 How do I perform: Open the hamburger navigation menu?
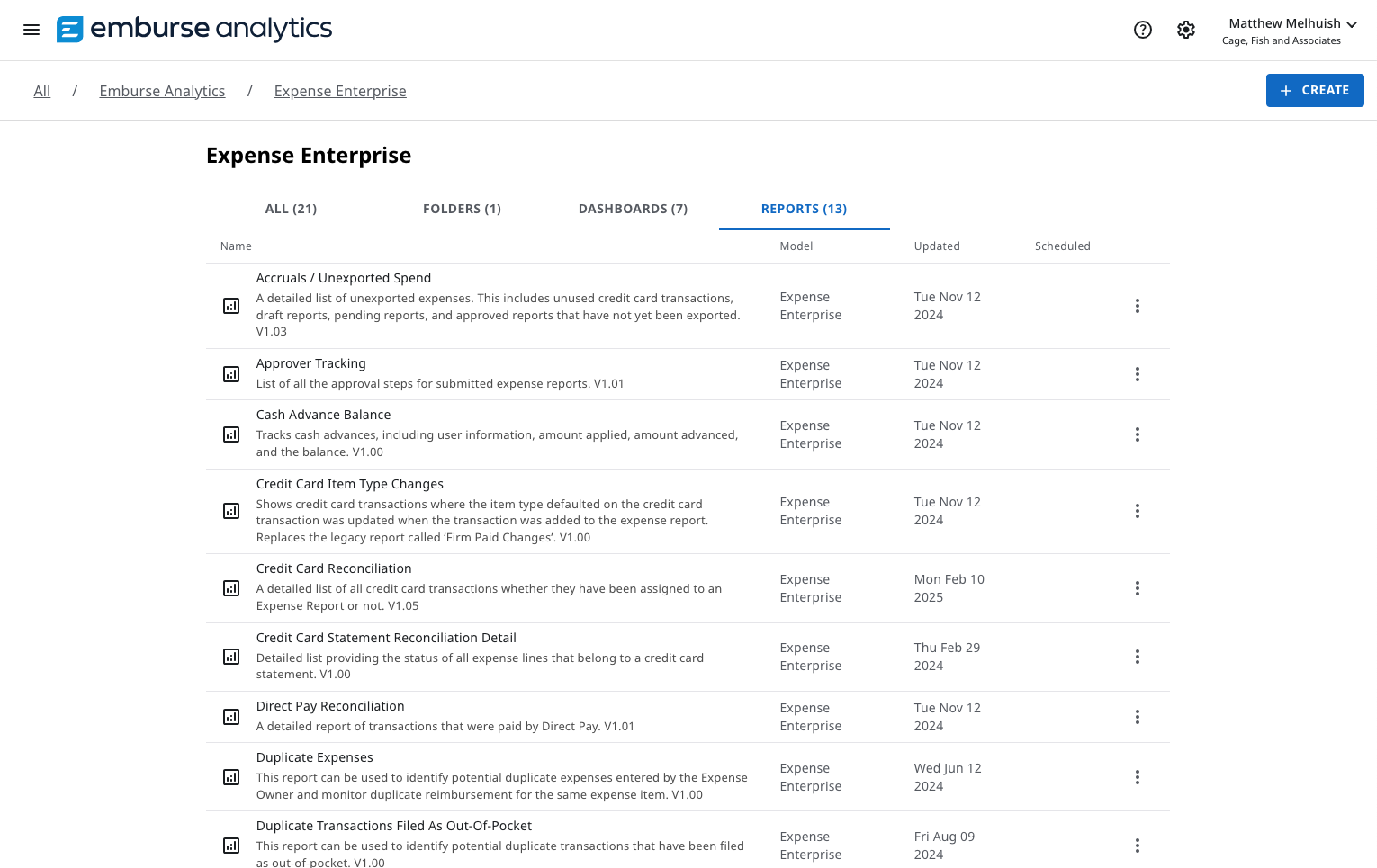click(x=31, y=30)
